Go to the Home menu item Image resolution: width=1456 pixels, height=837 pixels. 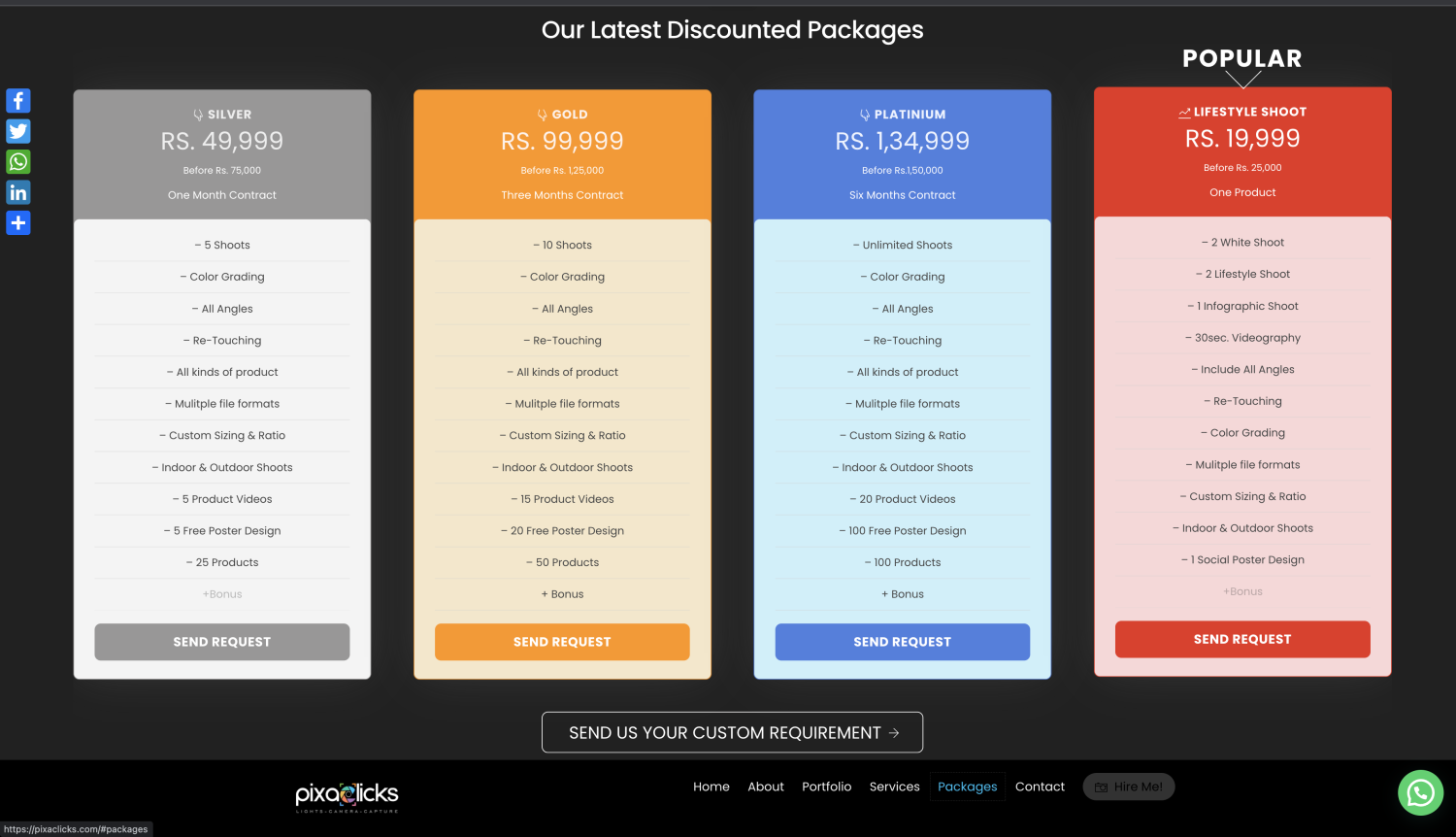coord(711,787)
